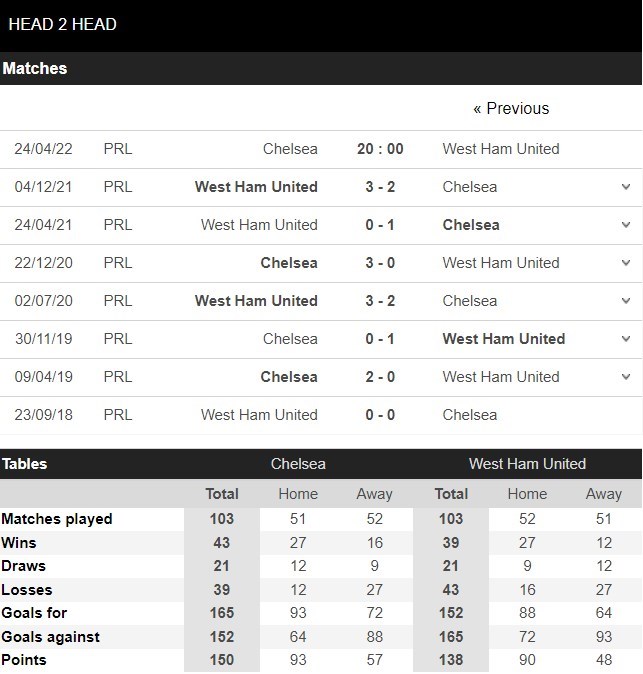Open the 22/12/20 3 - 0 score
643x674 pixels.
click(x=380, y=263)
